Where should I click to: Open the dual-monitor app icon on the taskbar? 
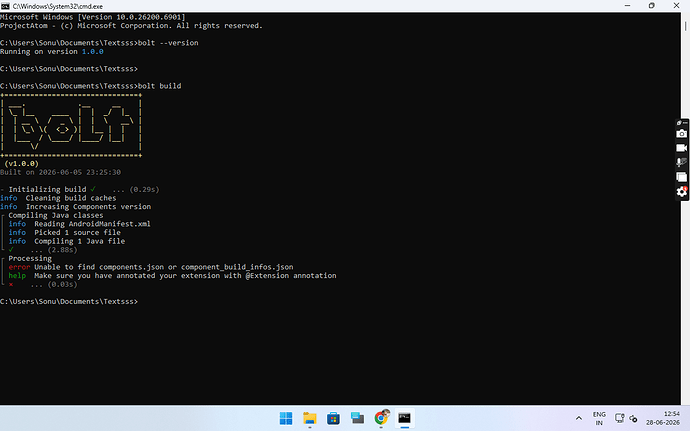pyautogui.click(x=357, y=418)
